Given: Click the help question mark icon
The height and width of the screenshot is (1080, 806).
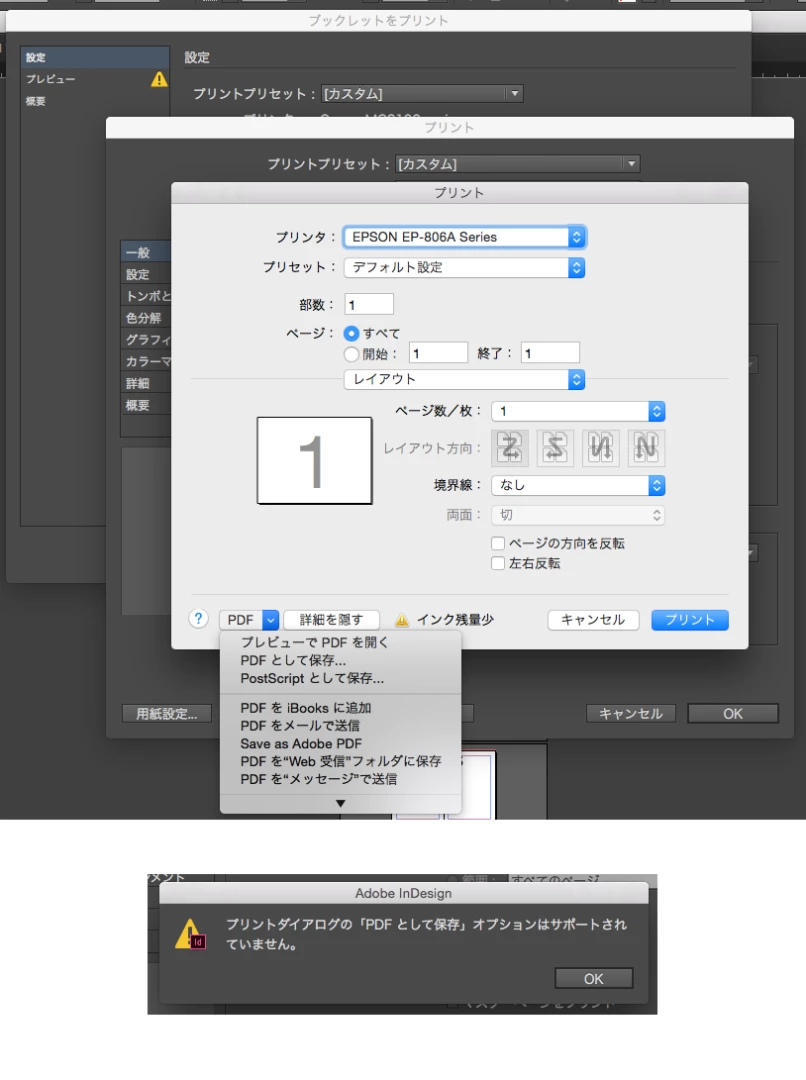Looking at the screenshot, I should 198,619.
